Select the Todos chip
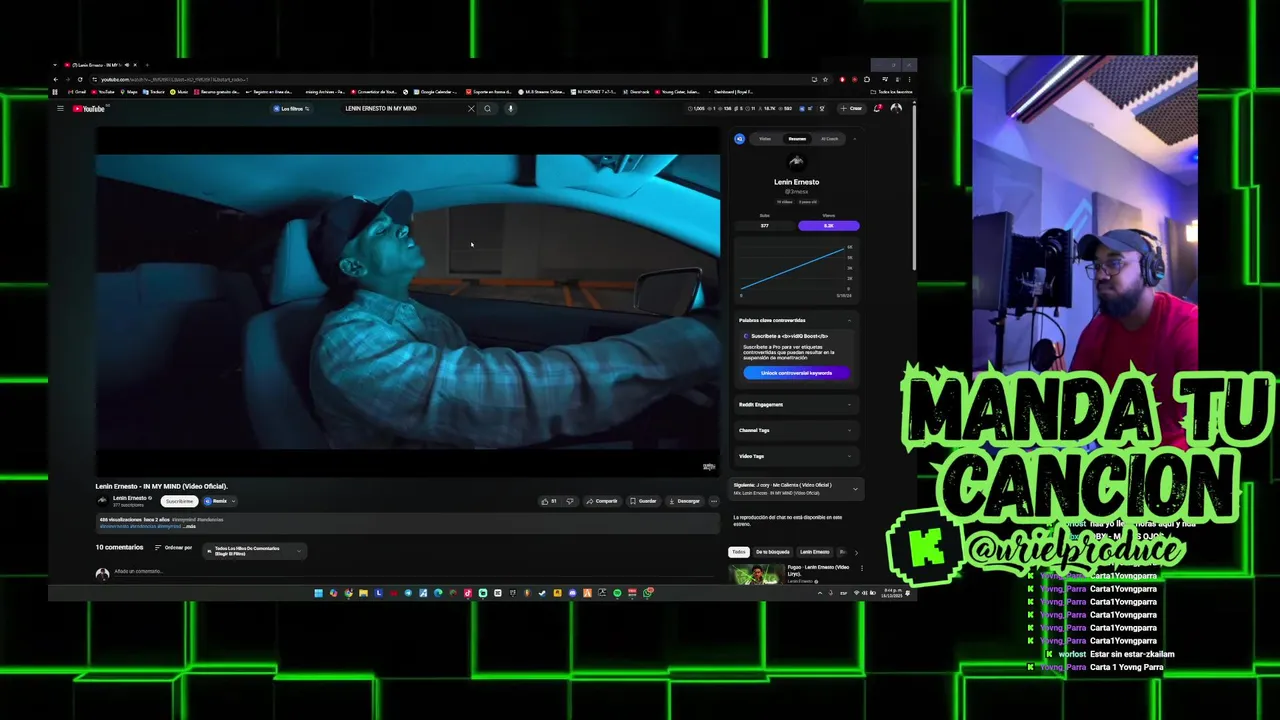The height and width of the screenshot is (720, 1280). pyautogui.click(x=738, y=552)
